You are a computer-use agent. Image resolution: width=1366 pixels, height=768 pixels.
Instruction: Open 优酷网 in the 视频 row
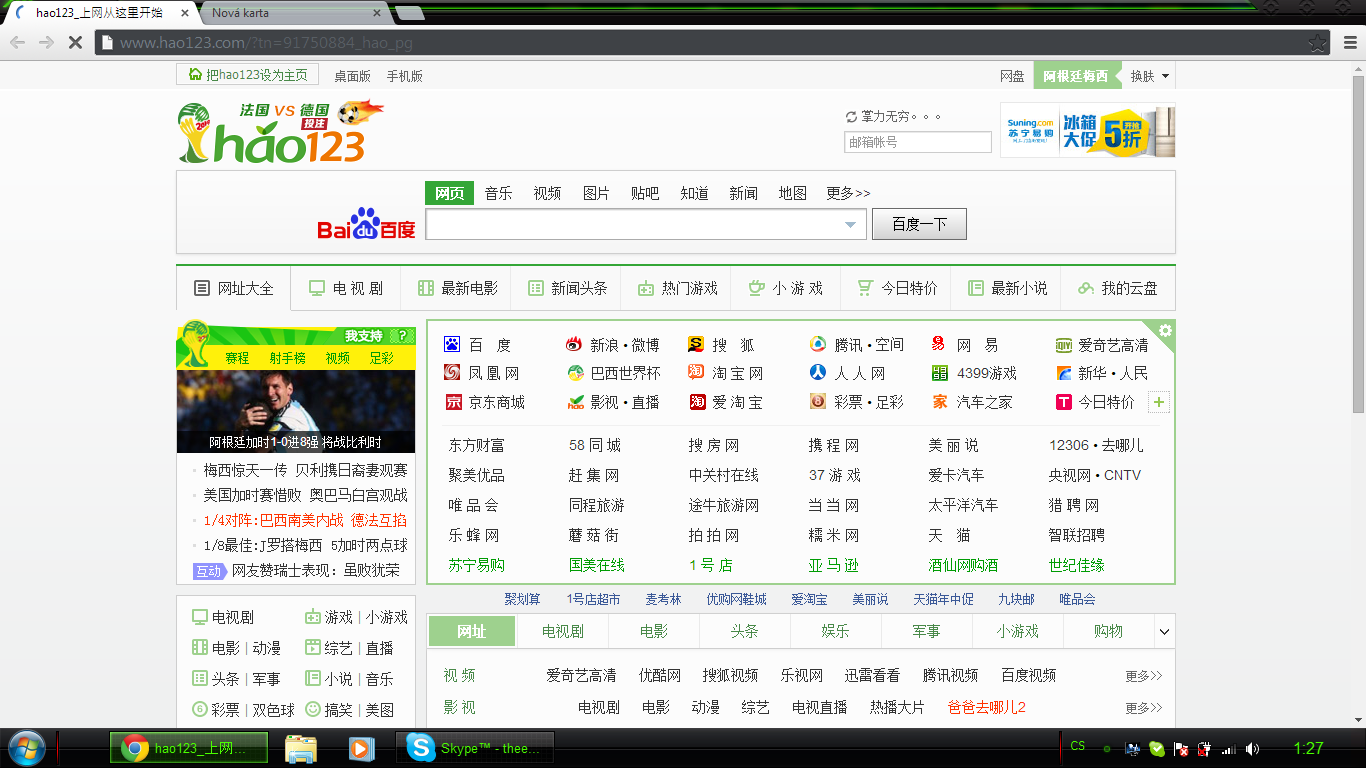(660, 676)
